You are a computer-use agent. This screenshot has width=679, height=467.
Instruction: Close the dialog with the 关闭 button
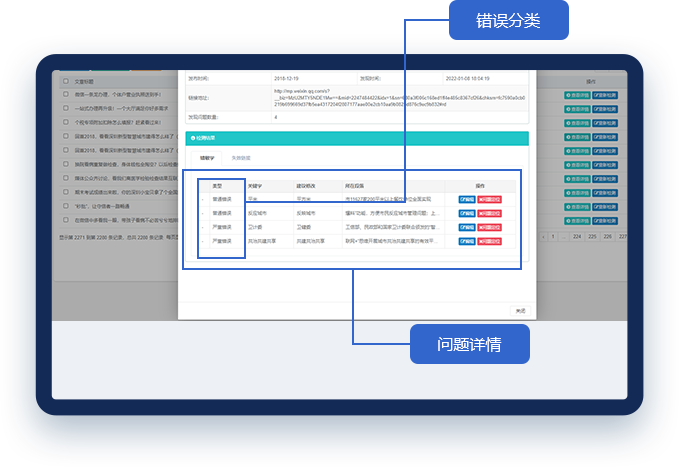(x=520, y=311)
